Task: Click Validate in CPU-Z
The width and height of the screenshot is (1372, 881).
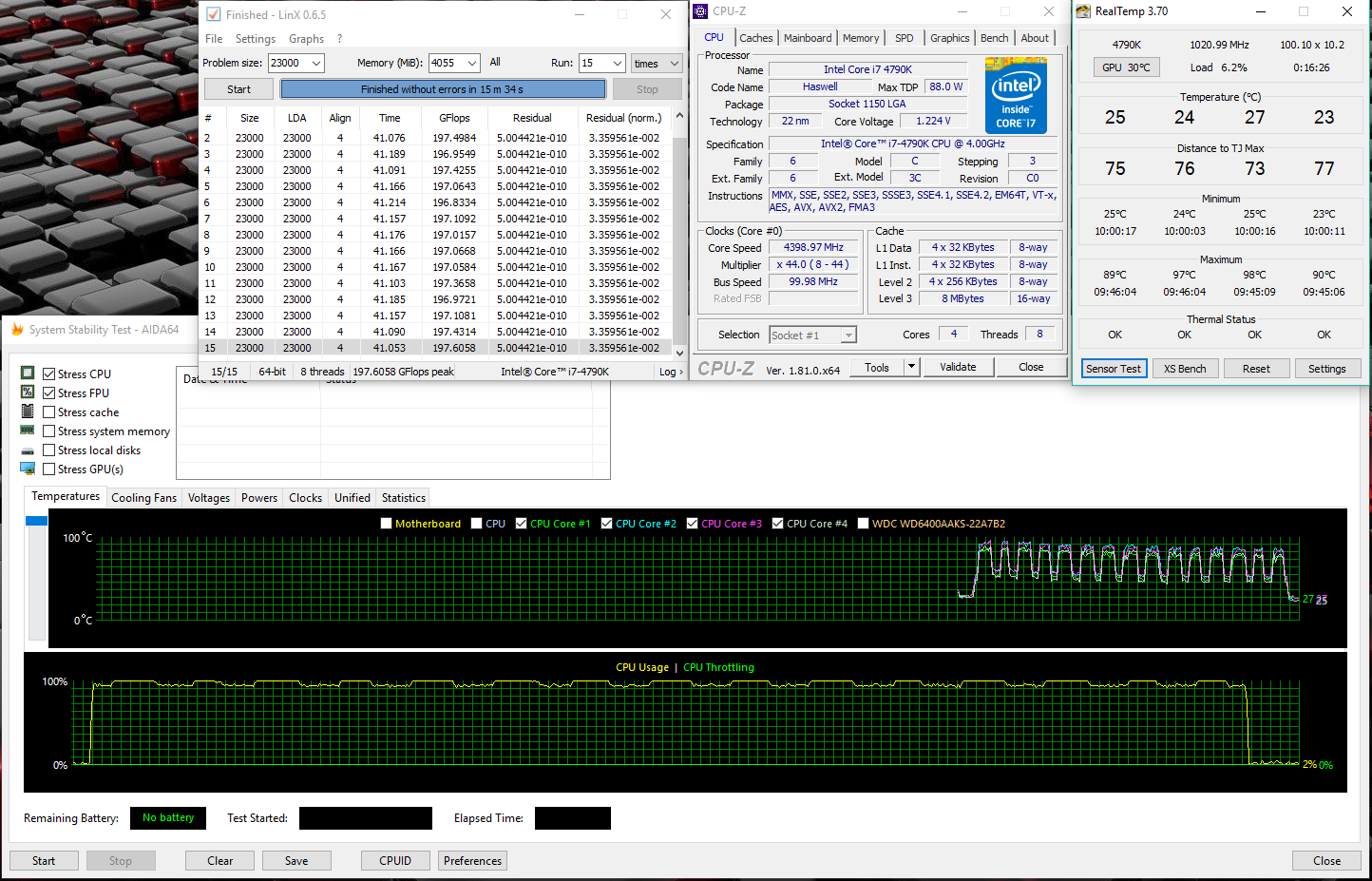Action: tap(958, 367)
